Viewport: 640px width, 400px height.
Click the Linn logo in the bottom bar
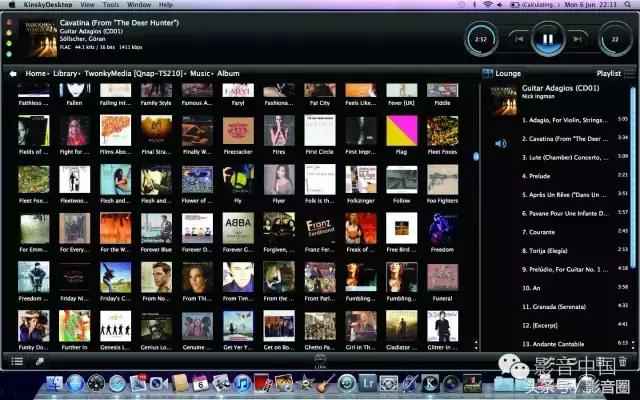click(320, 361)
